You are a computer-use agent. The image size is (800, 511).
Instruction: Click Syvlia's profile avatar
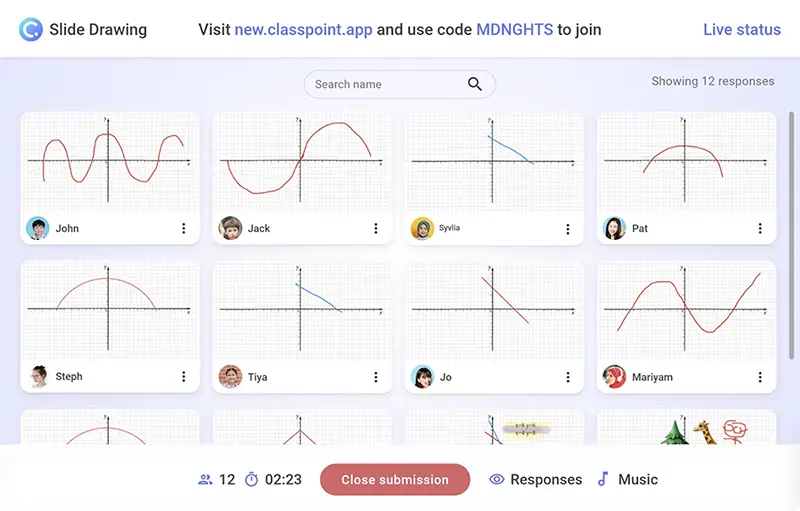422,228
